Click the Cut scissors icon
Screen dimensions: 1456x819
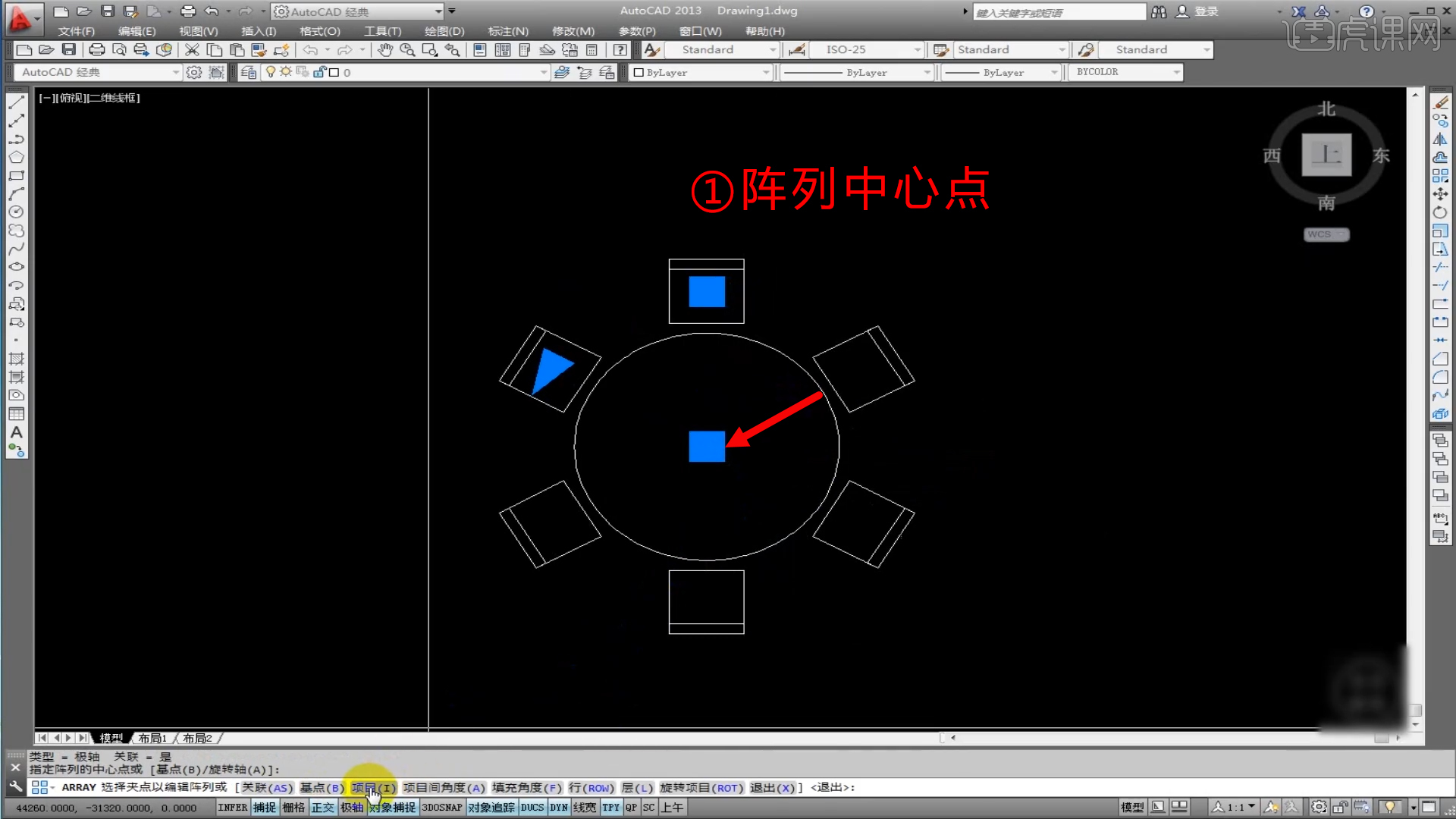(192, 50)
